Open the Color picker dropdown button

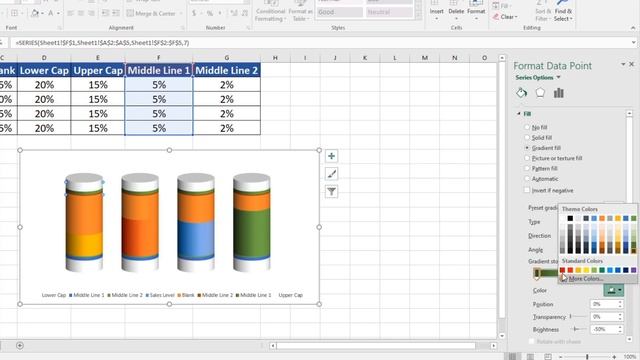tap(613, 290)
